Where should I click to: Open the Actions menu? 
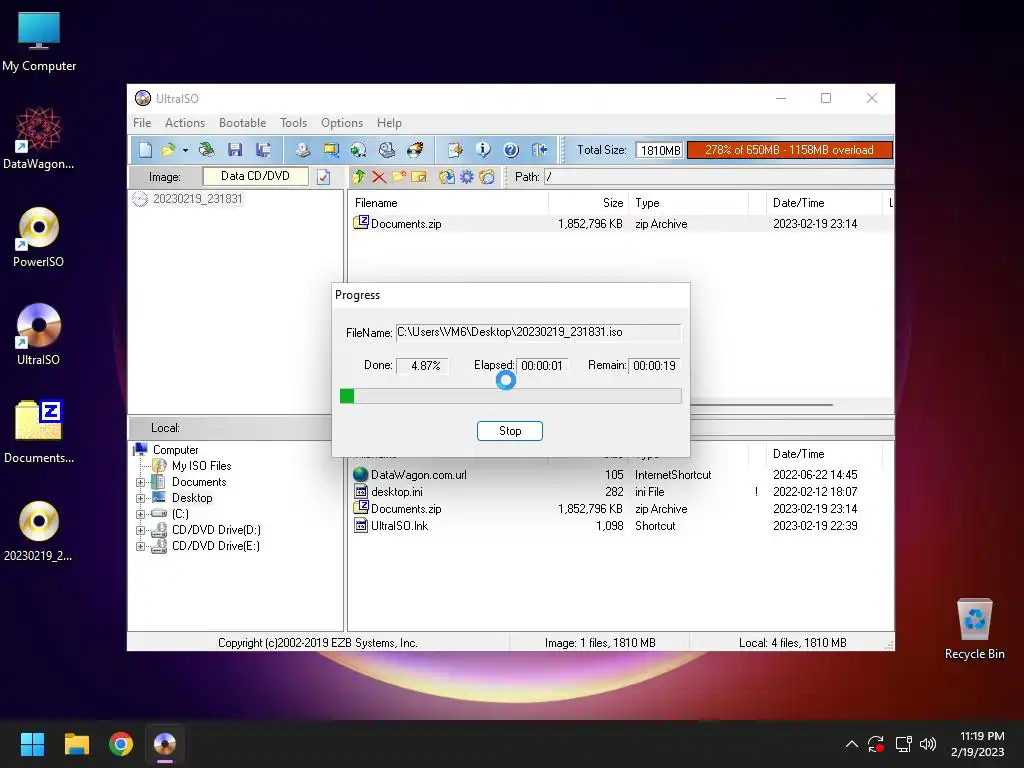click(185, 123)
